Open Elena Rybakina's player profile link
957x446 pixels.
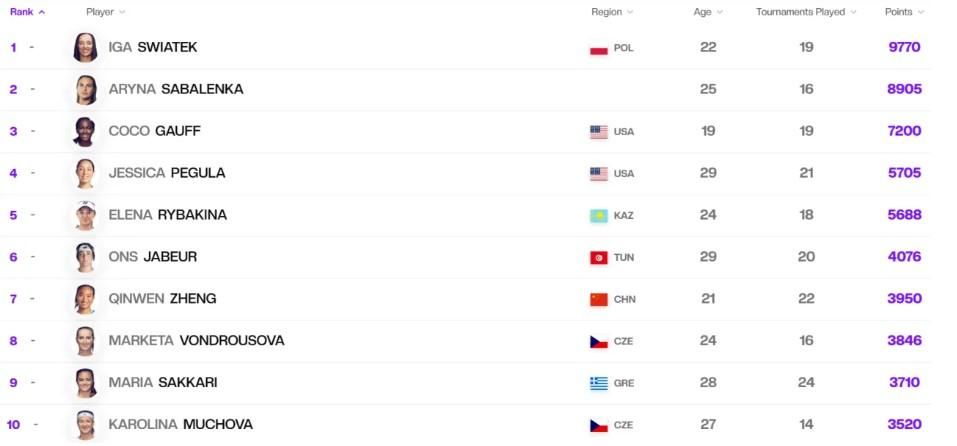pyautogui.click(x=167, y=215)
